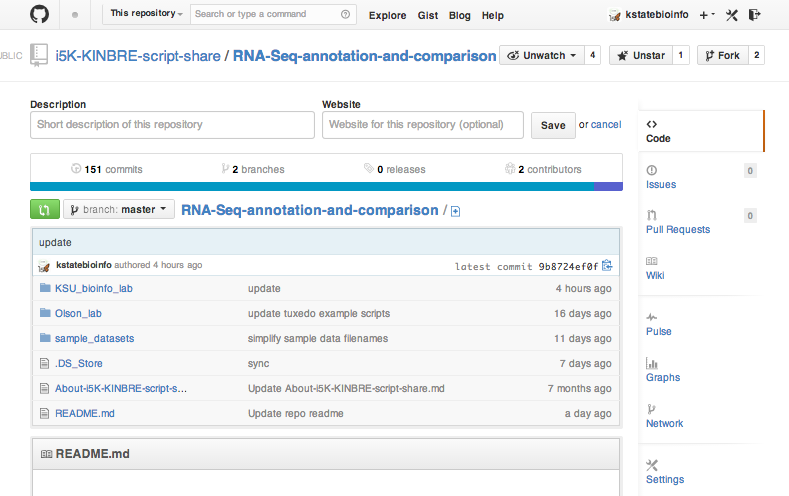Open the latest commit 9b8724ef0f hash
The image size is (789, 496).
tap(568, 267)
